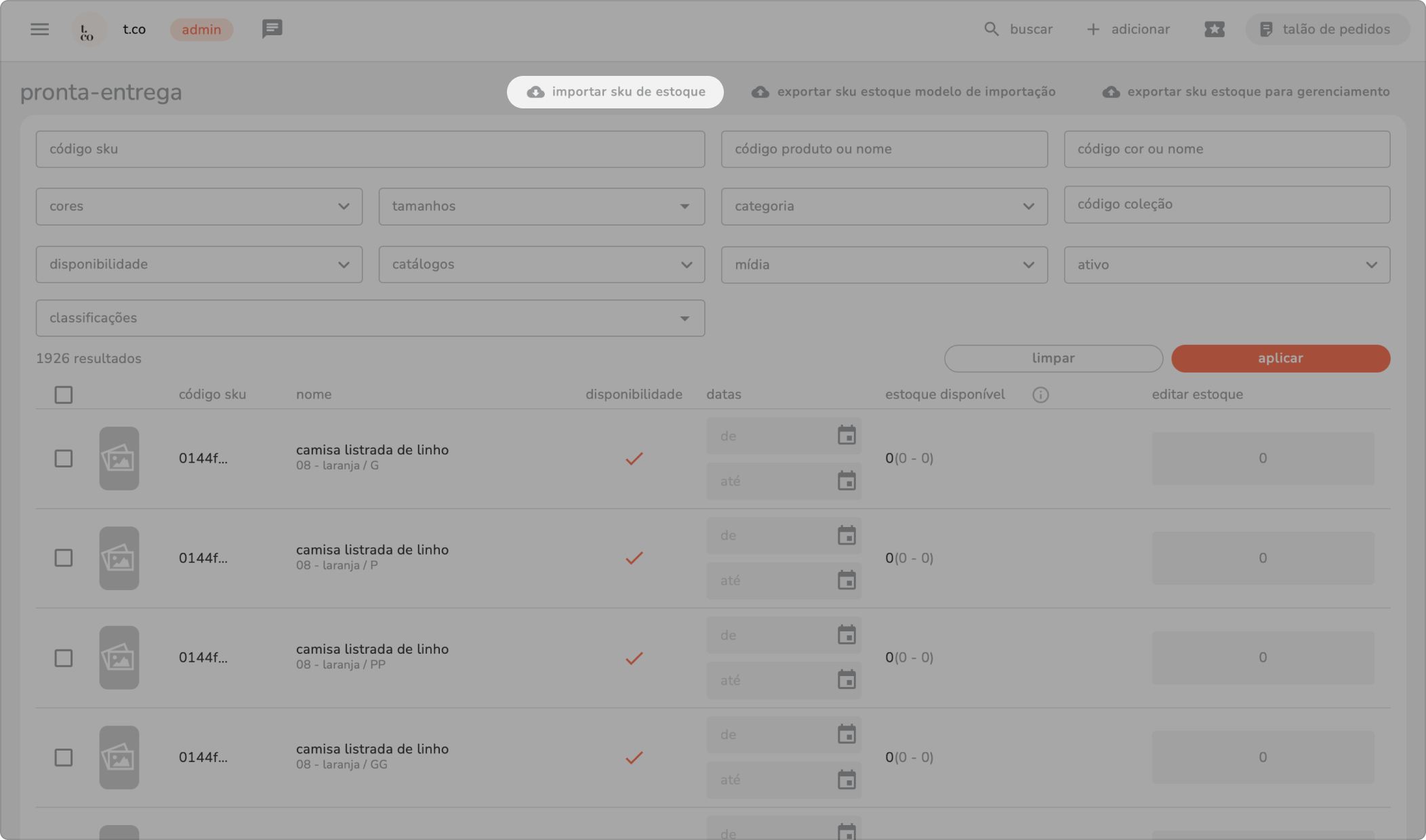
Task: Check the laranja / G row checkbox
Action: [64, 459]
